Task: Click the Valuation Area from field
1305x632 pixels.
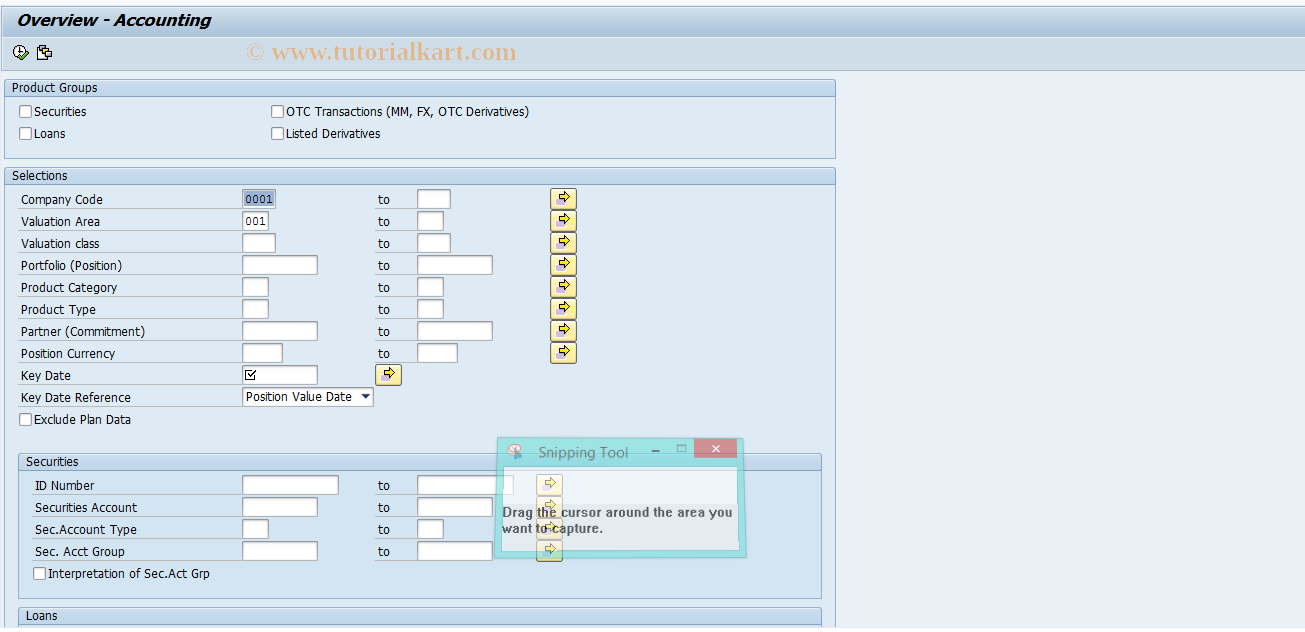Action: [x=255, y=221]
